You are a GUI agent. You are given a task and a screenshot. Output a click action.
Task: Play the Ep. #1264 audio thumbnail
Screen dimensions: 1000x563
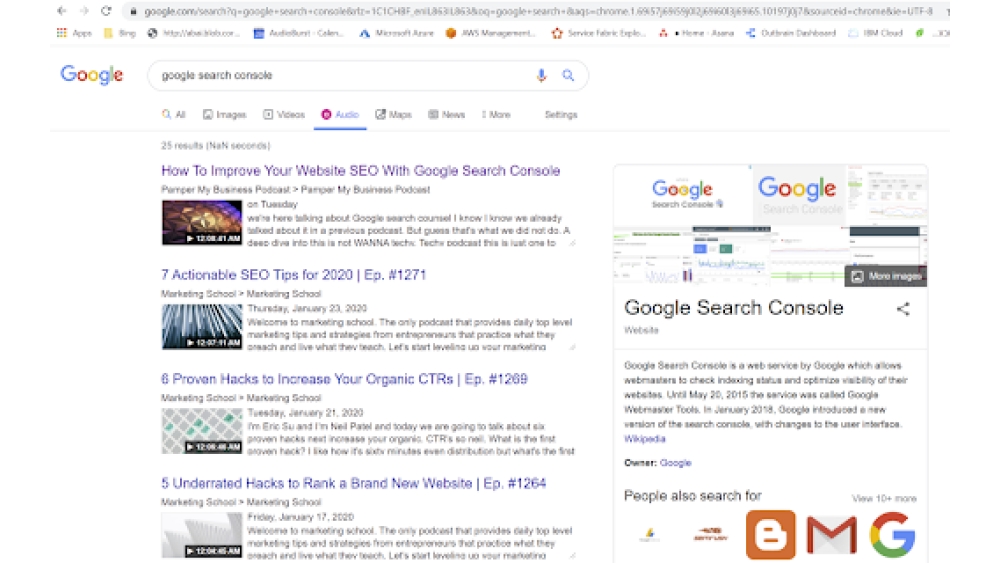(x=202, y=535)
